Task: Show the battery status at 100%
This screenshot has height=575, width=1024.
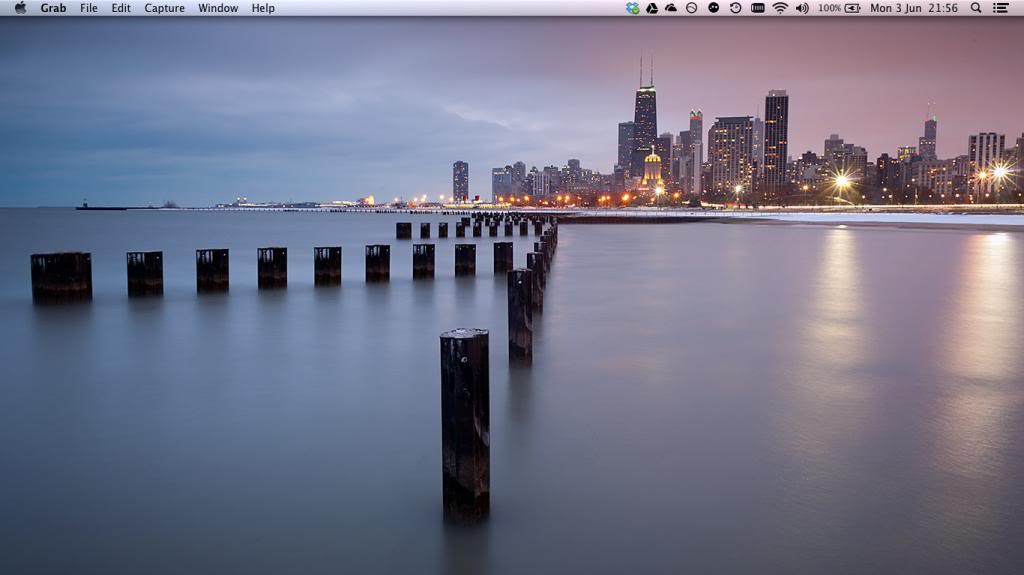Action: (840, 8)
